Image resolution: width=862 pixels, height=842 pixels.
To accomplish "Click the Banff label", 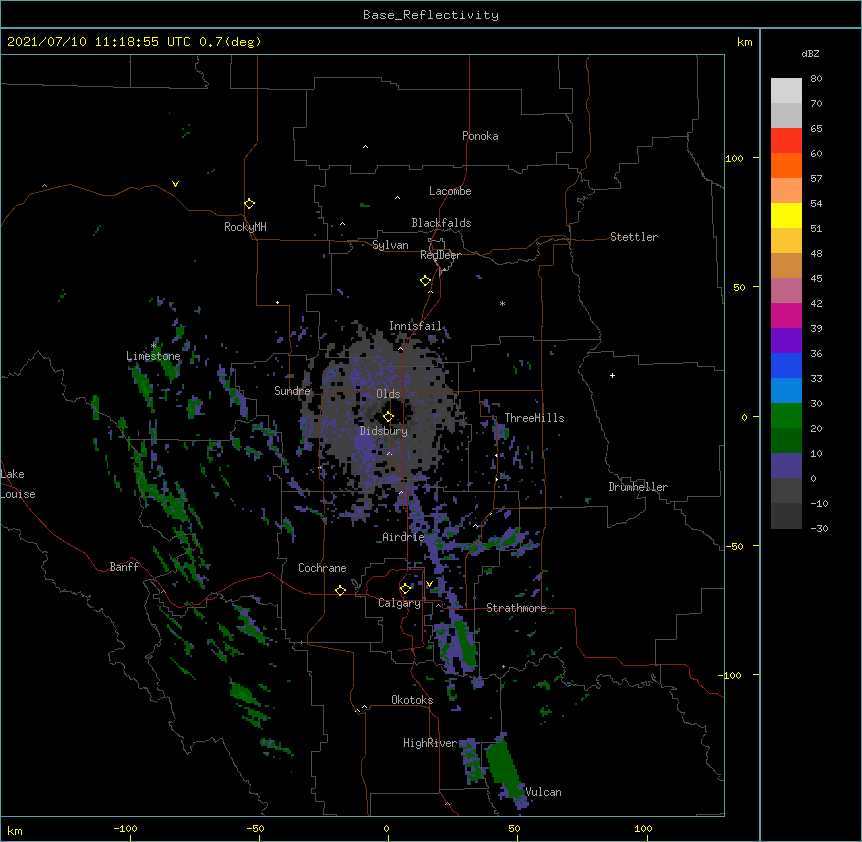I will (124, 567).
